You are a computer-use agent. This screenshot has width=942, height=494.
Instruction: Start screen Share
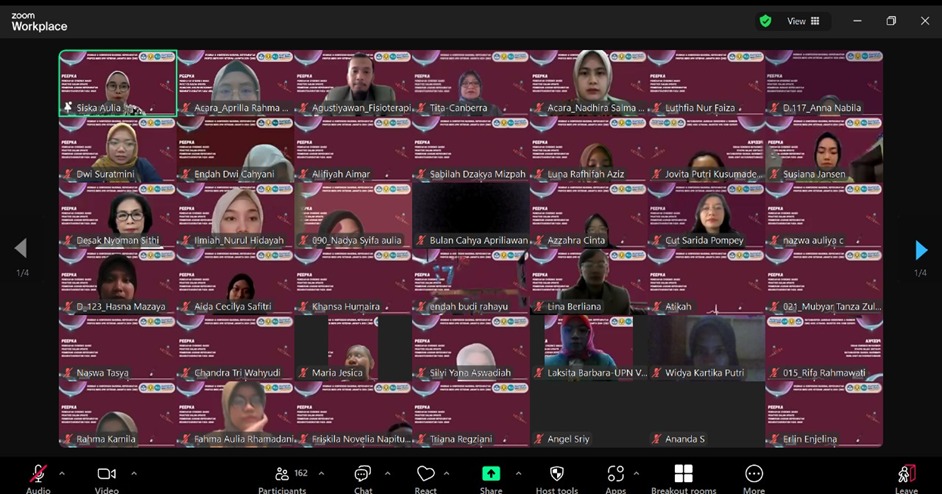tap(491, 474)
